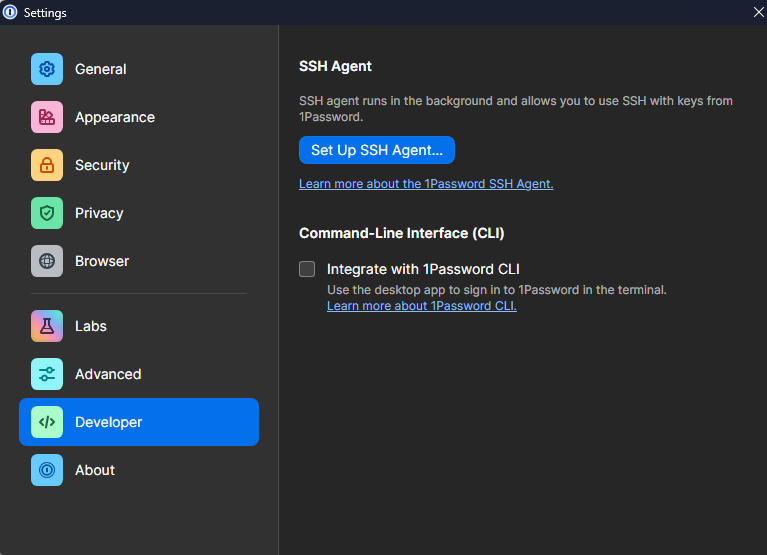Select the Security label in sidebar

tap(102, 165)
